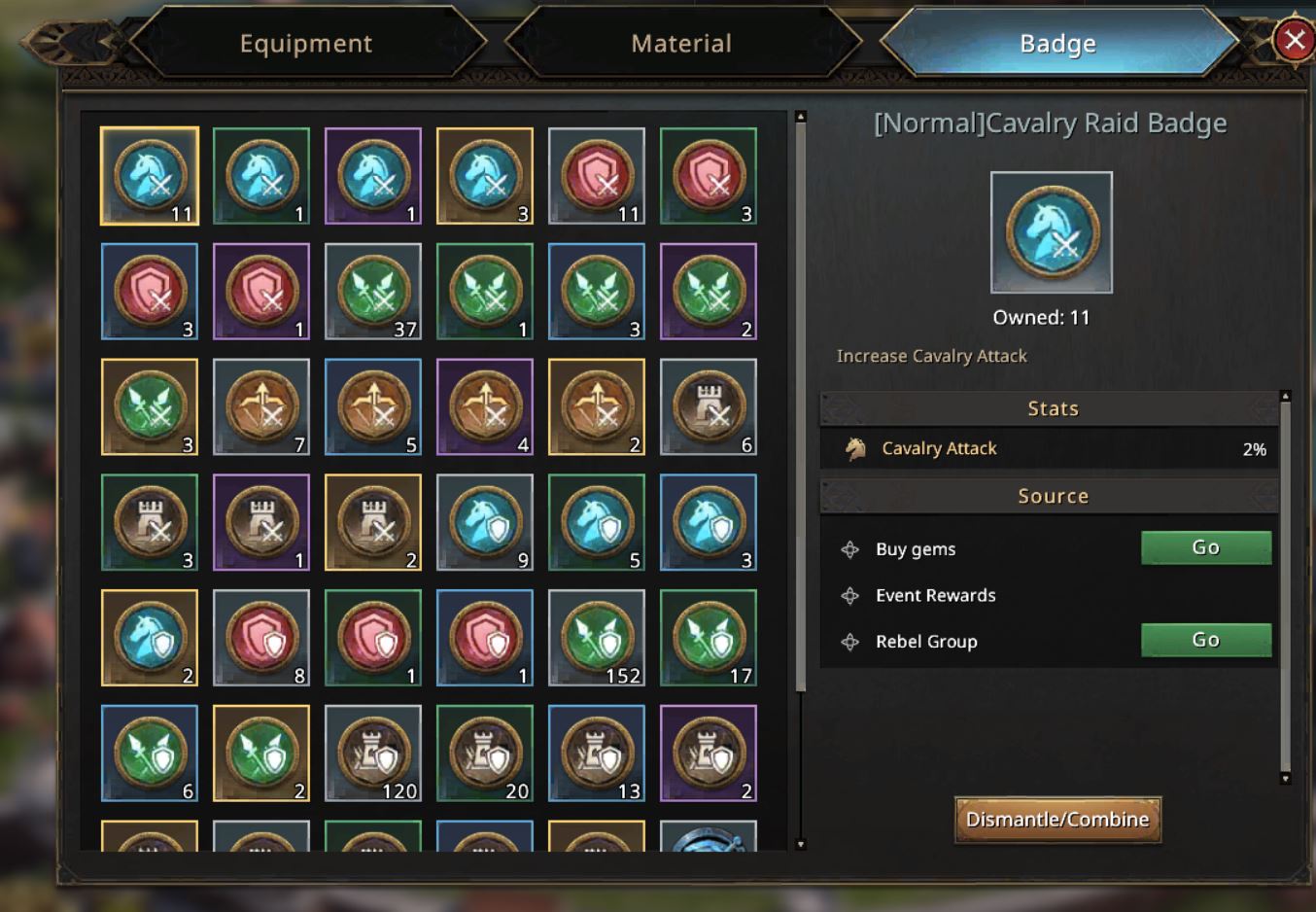Click the large Cavalry Raid Badge preview
This screenshot has width=1316, height=912.
(x=1052, y=232)
